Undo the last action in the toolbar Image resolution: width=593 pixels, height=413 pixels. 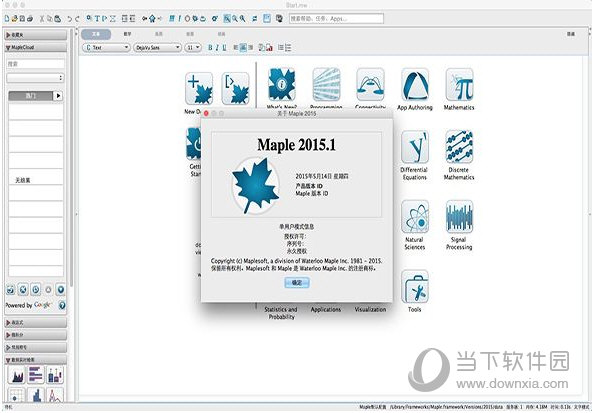pyautogui.click(x=70, y=18)
